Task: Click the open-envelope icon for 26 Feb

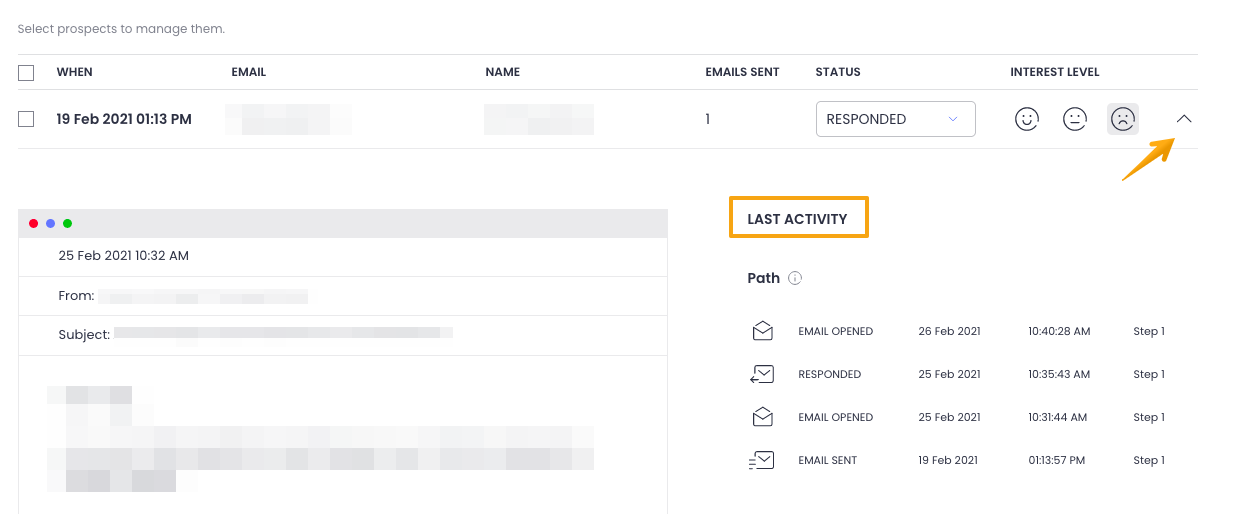Action: 762,331
